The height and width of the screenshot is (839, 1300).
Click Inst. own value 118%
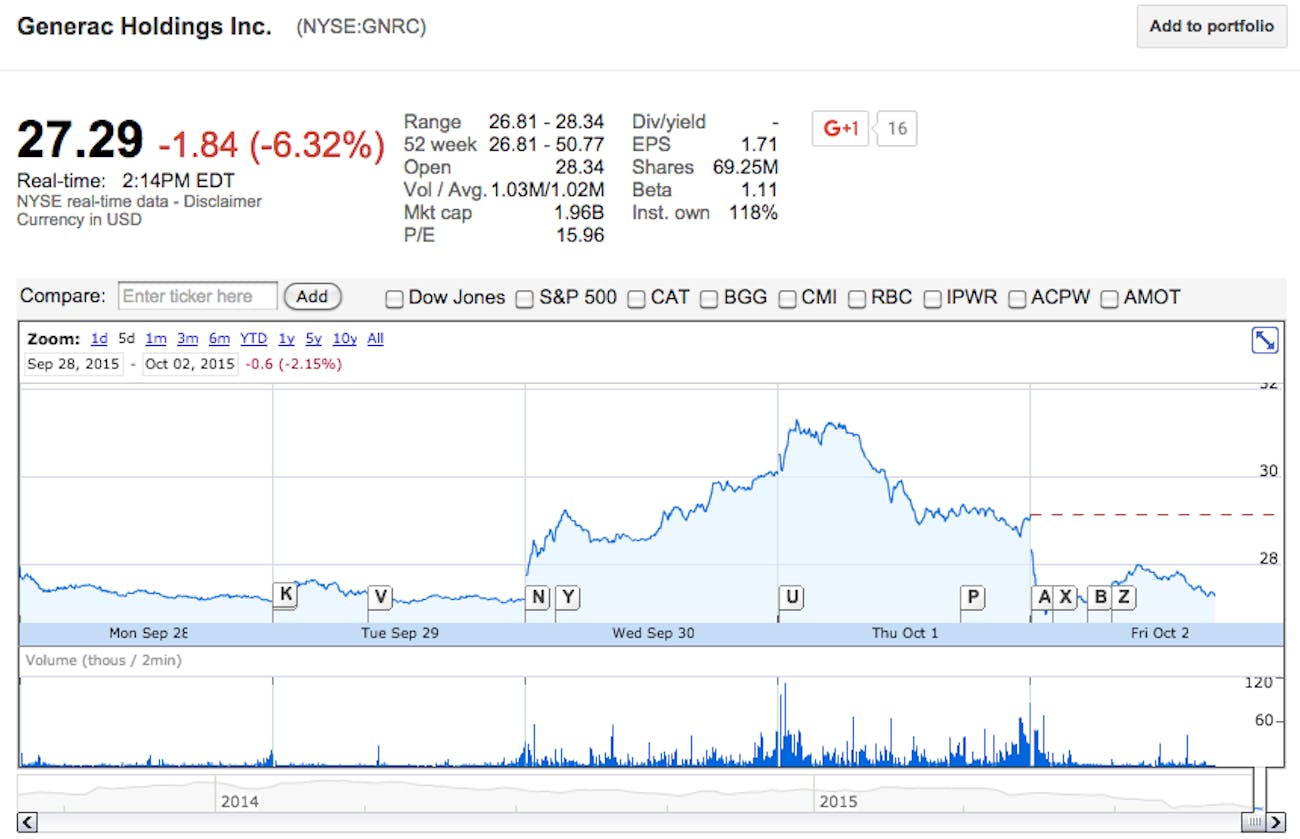click(755, 213)
